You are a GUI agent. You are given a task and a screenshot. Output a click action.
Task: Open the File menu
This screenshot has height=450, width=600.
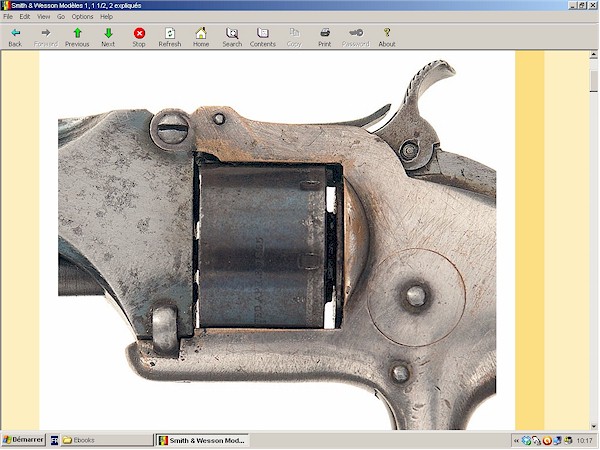point(8,17)
